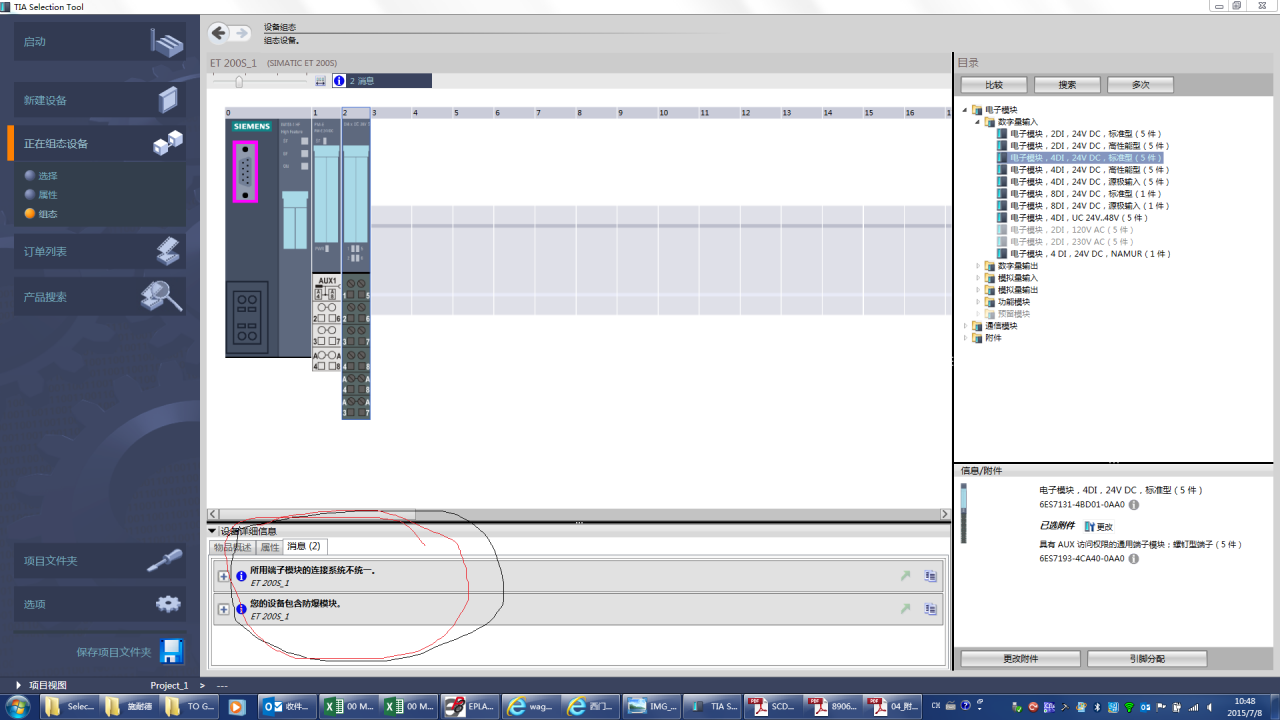Click info icon next to 6ES7193-4CA40-0AA0
The image size is (1280, 720).
[1134, 559]
